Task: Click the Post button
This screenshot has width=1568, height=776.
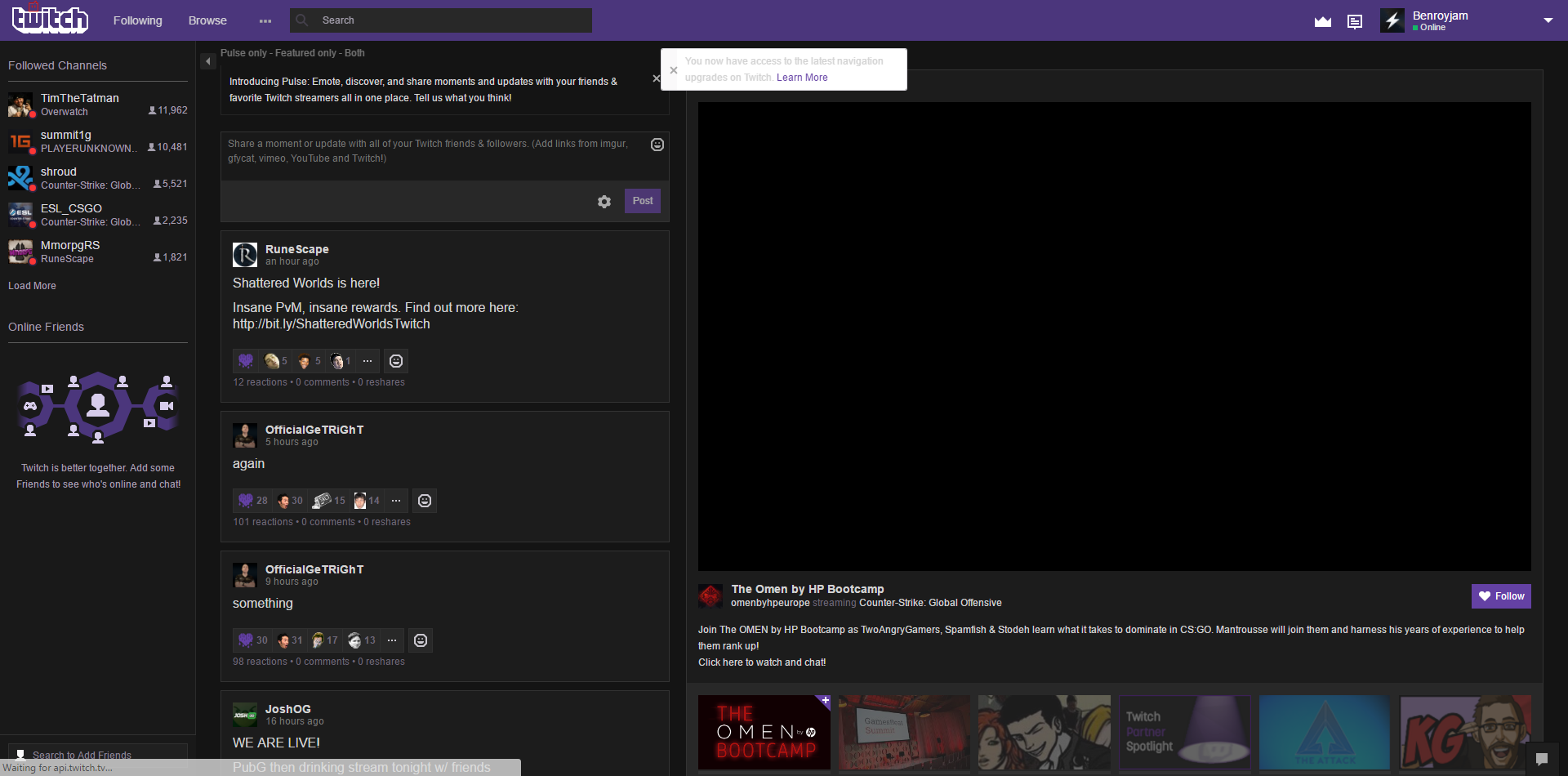Action: click(643, 201)
